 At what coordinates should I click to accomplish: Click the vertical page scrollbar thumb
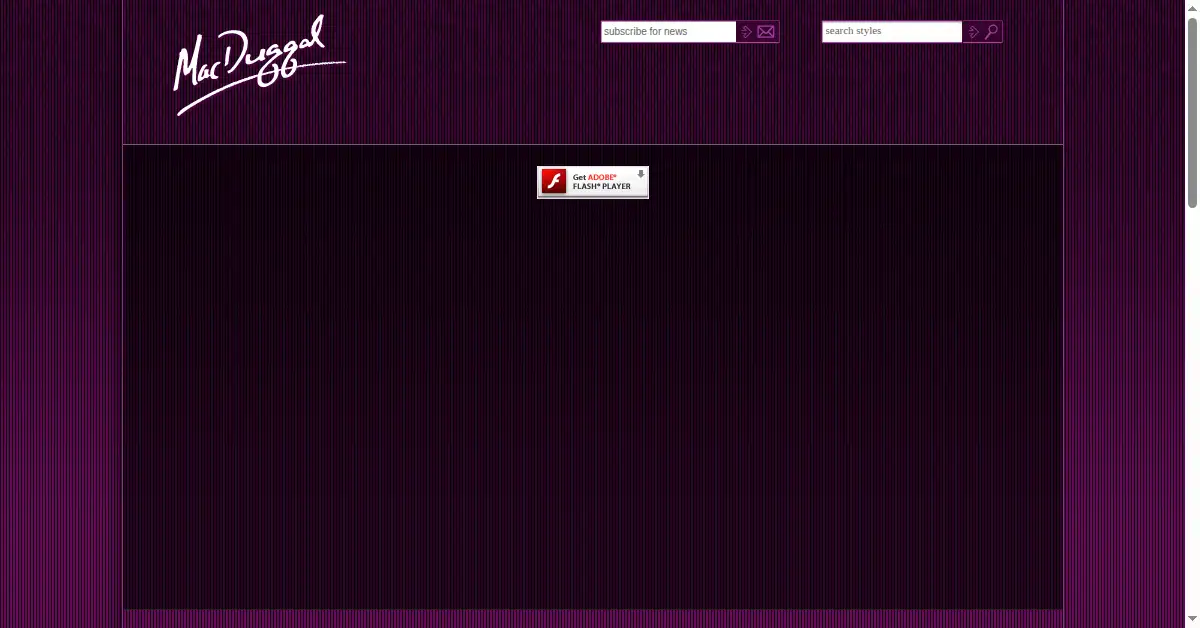pyautogui.click(x=1192, y=112)
